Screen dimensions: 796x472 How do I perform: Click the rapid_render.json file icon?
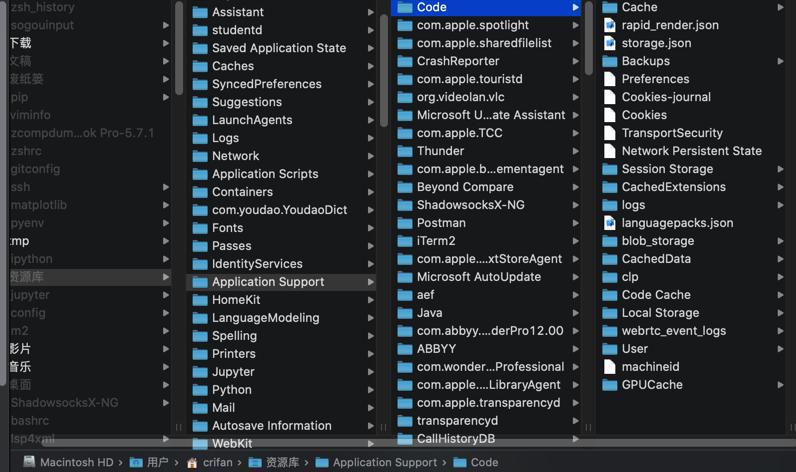click(610, 25)
